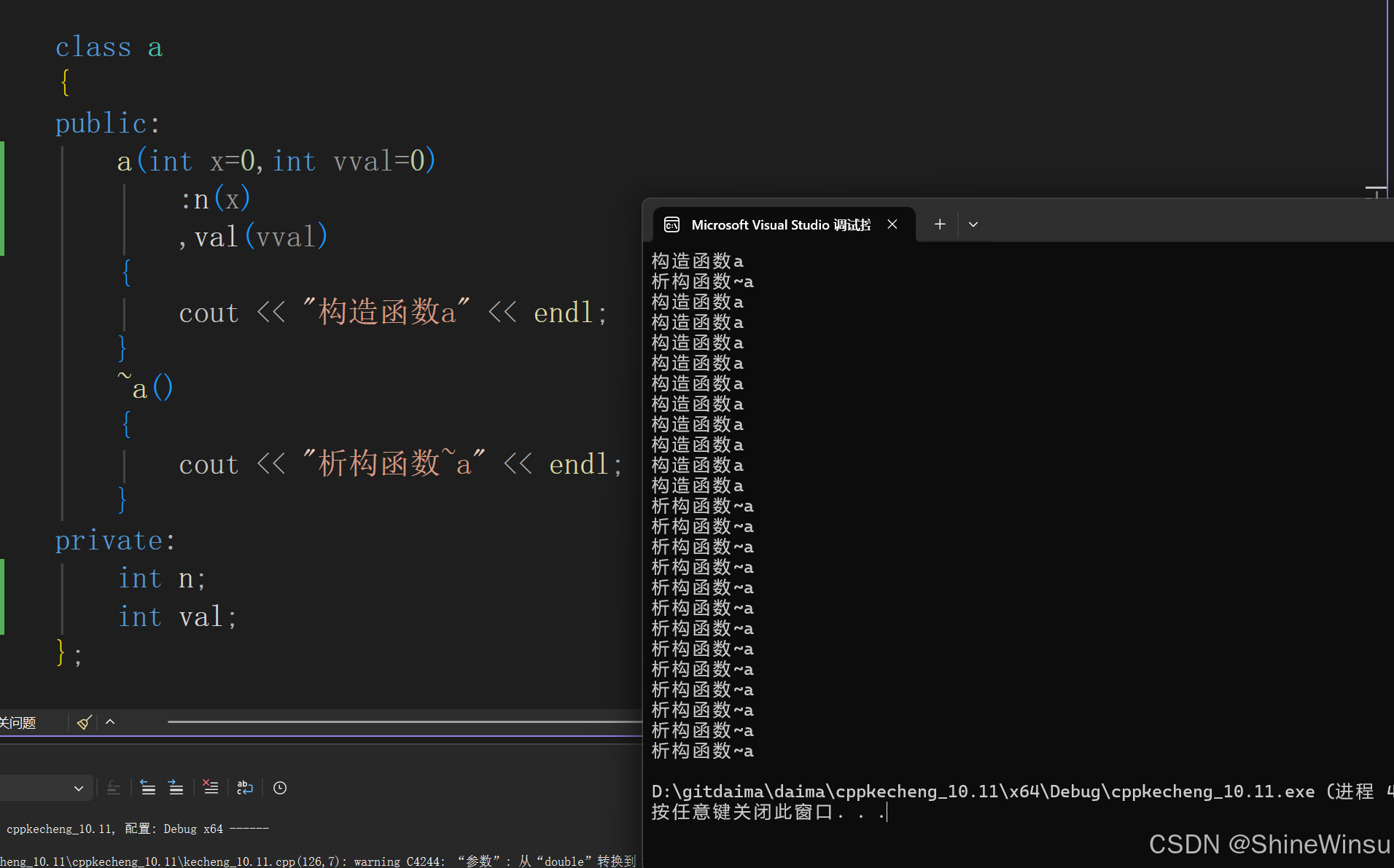This screenshot has width=1394, height=868.
Task: Go to next message in output
Action: point(176,788)
